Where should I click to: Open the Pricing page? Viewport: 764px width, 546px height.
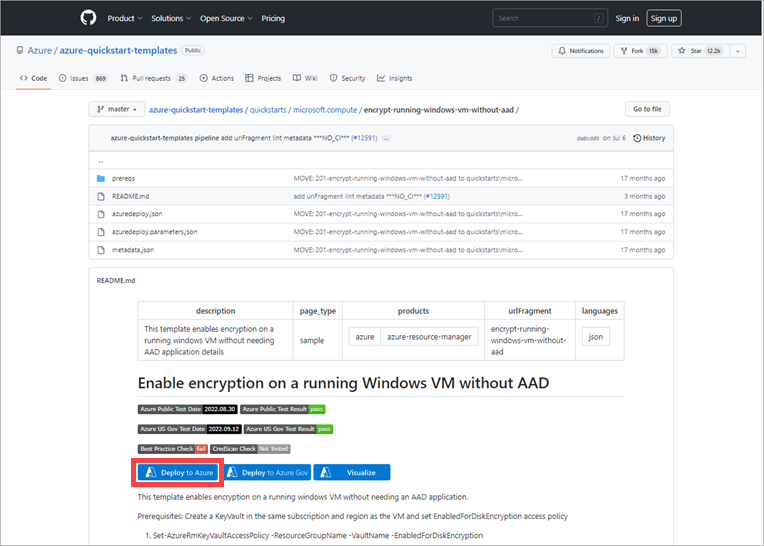pyautogui.click(x=273, y=19)
